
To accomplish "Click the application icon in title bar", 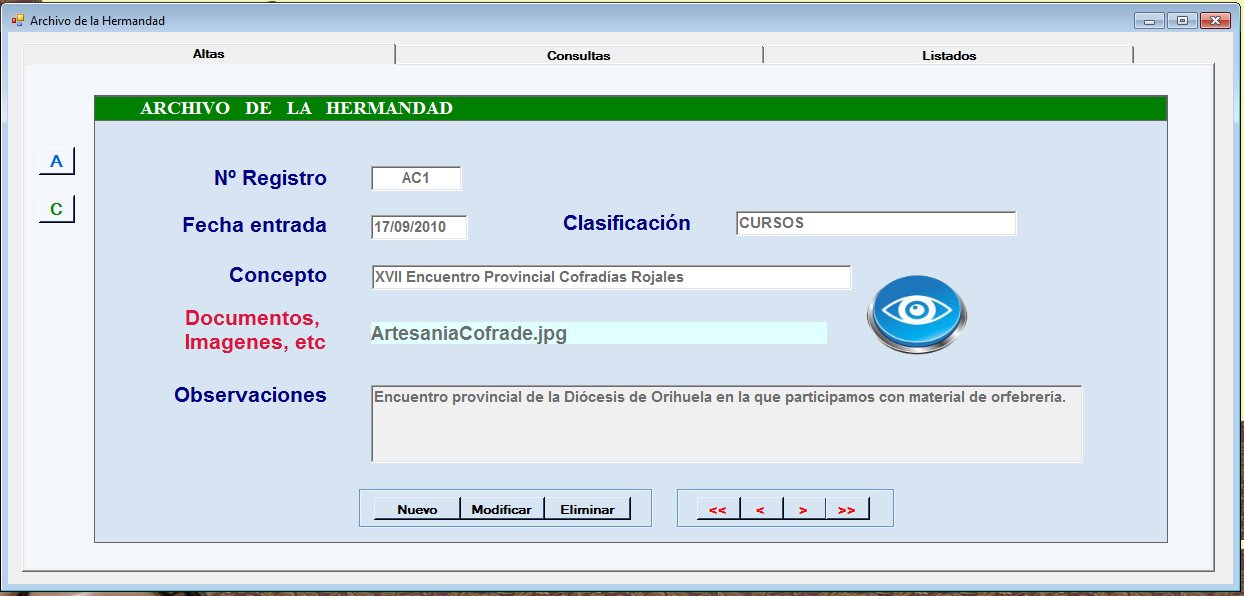I will (17, 20).
